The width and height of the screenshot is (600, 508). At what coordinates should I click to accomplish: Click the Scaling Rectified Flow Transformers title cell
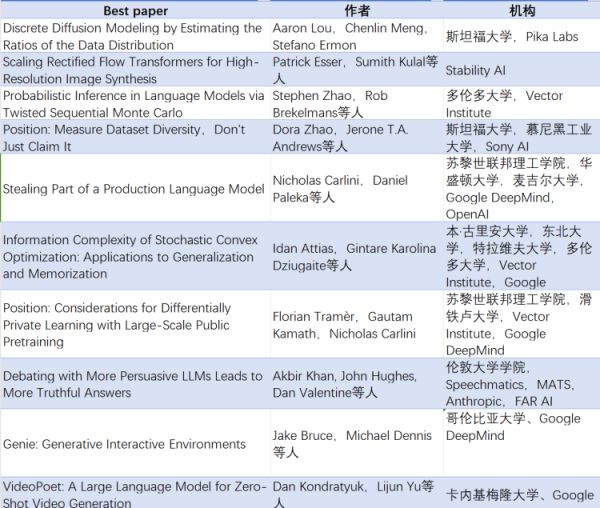click(132, 70)
